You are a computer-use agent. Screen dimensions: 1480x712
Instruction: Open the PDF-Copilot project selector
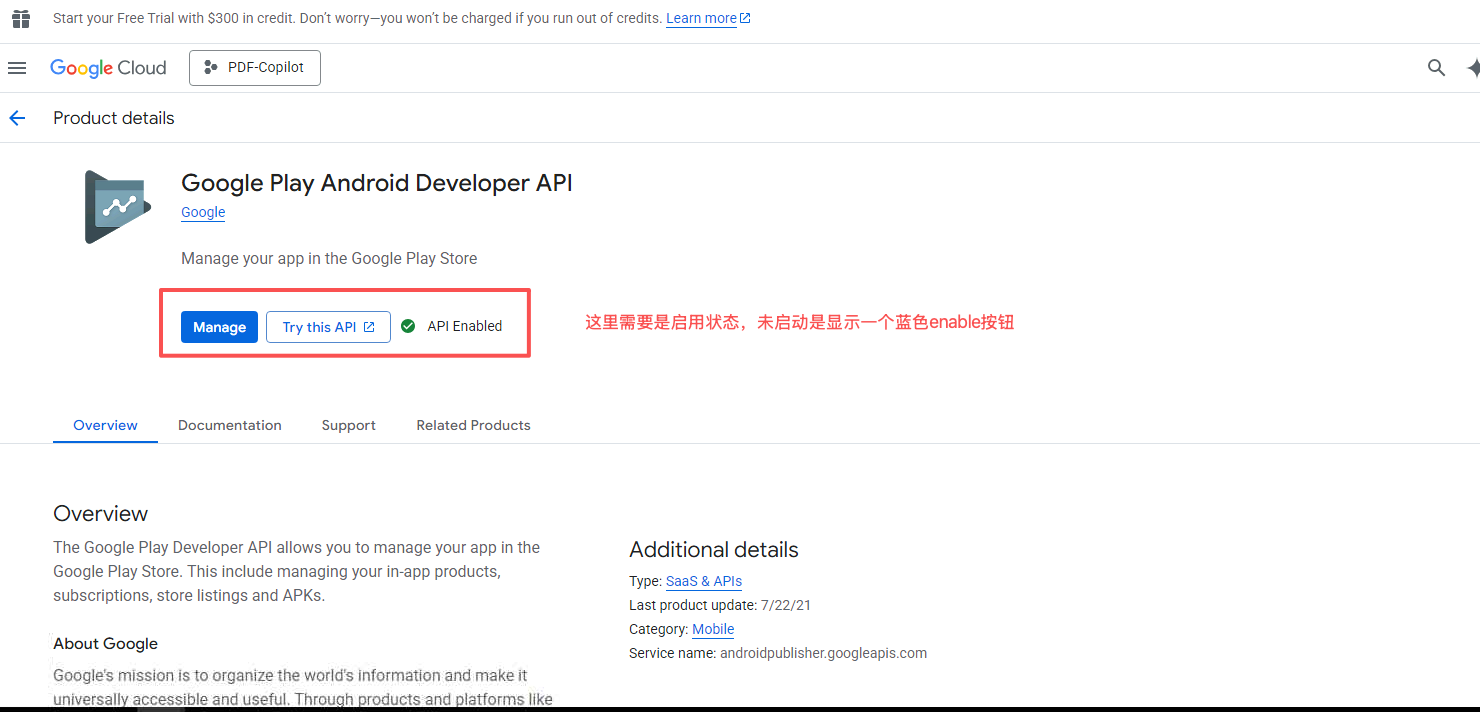pyautogui.click(x=255, y=68)
